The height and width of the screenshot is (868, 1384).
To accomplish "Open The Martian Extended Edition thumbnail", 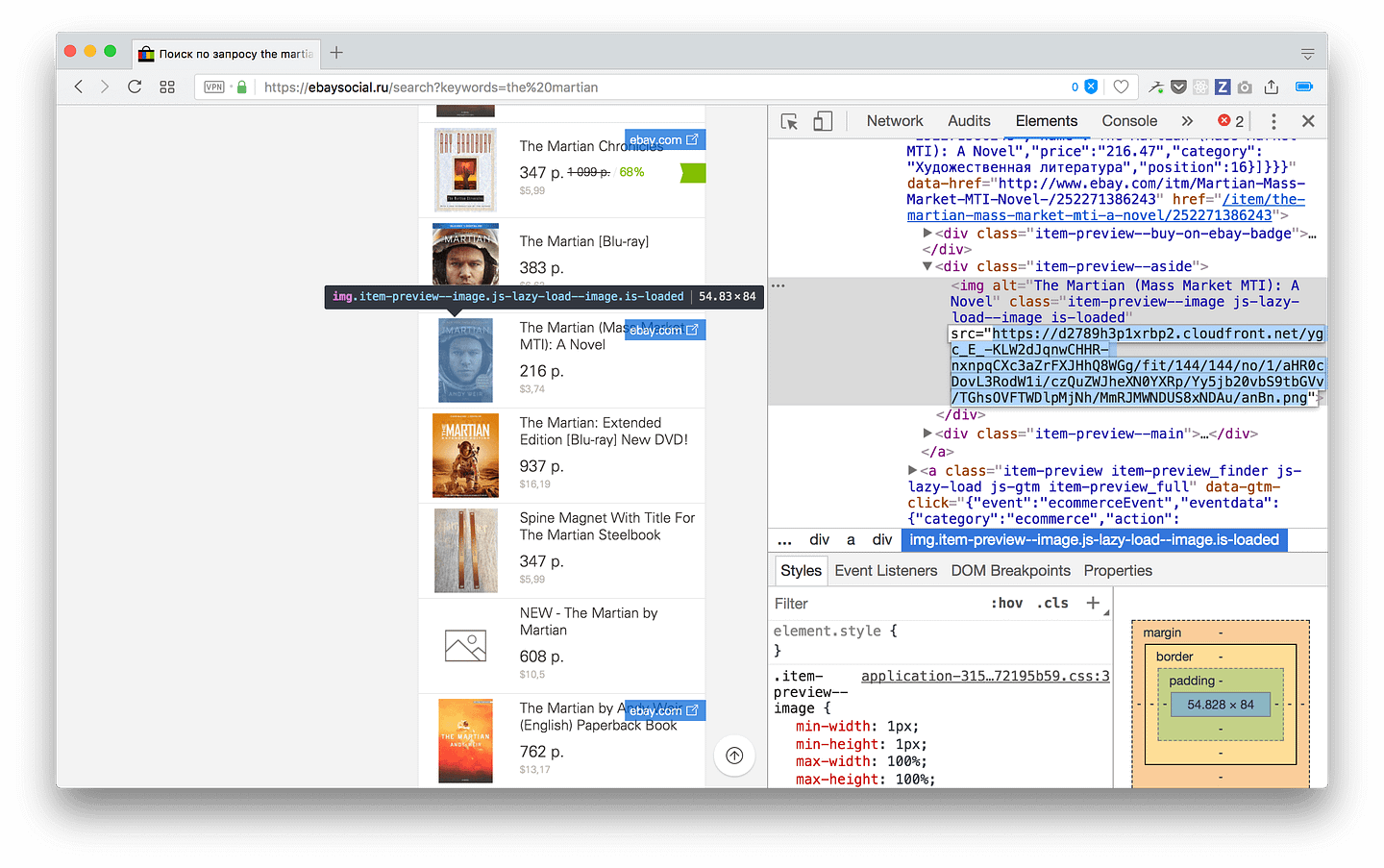I will point(465,456).
